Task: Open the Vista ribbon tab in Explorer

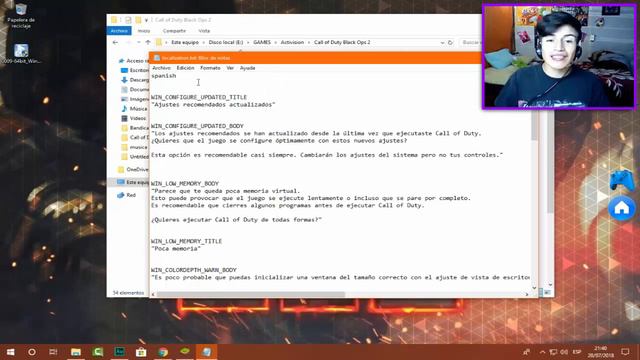Action: pos(204,31)
